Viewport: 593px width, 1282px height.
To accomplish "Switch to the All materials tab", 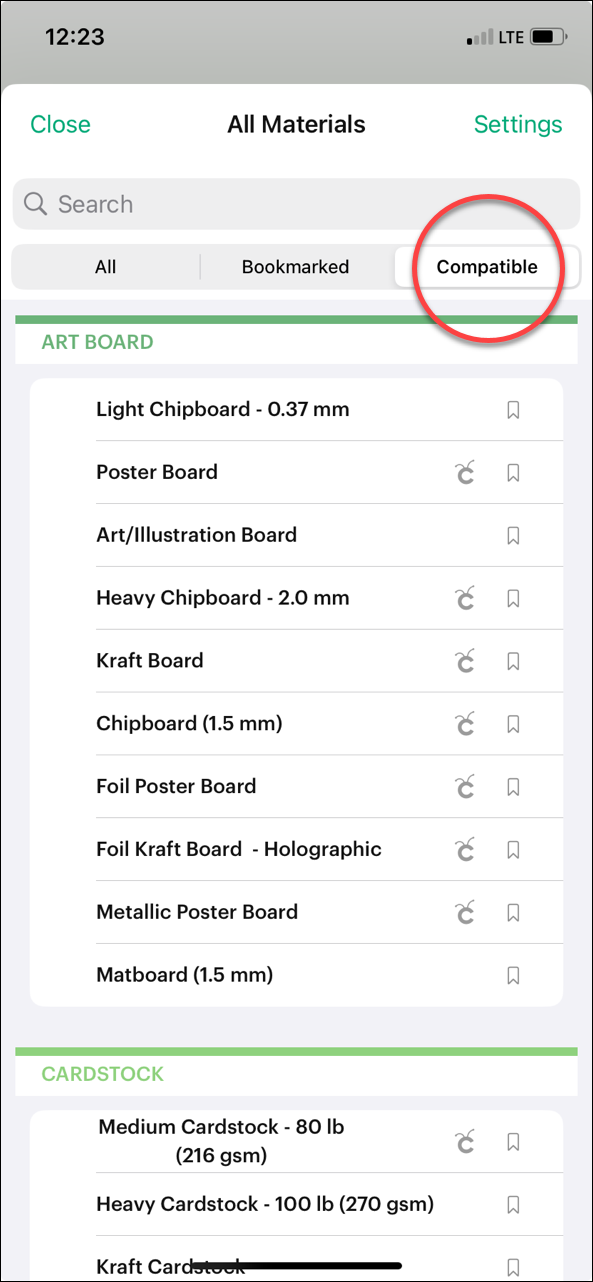I will pos(105,267).
